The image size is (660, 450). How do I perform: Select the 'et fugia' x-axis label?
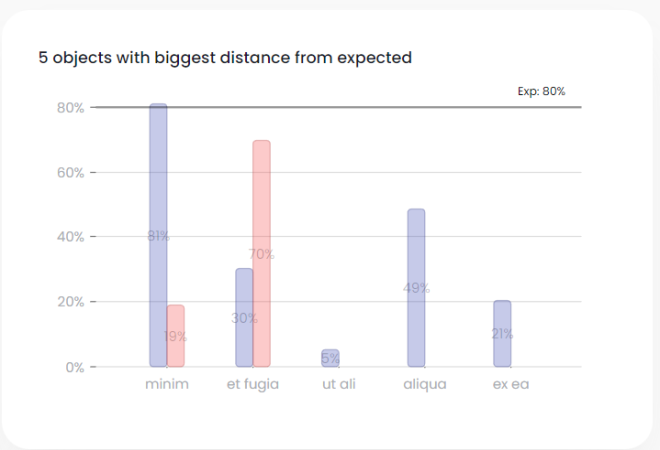click(253, 384)
